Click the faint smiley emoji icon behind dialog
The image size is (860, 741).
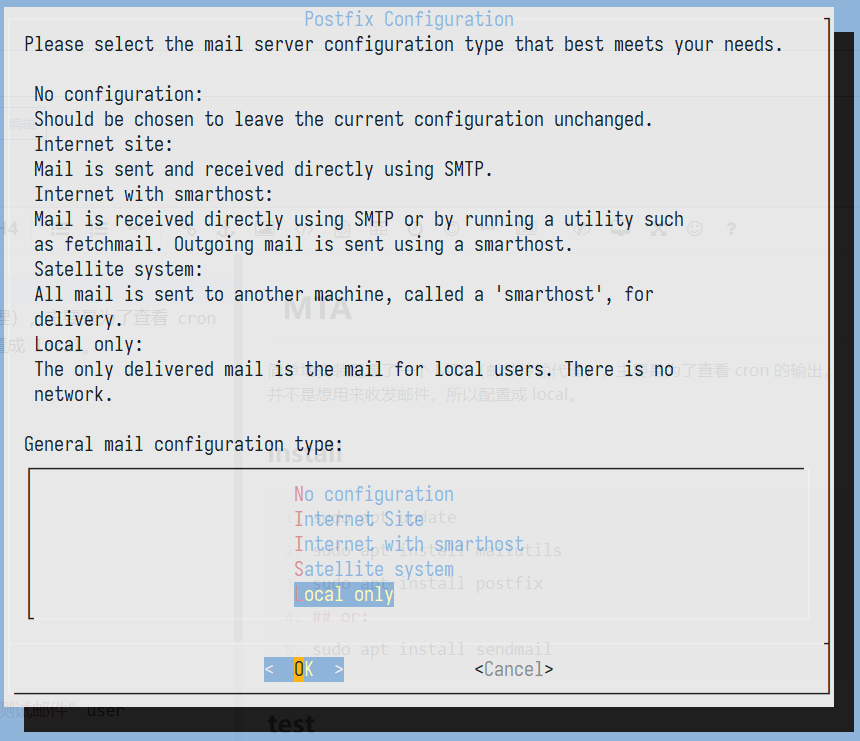pyautogui.click(x=694, y=229)
